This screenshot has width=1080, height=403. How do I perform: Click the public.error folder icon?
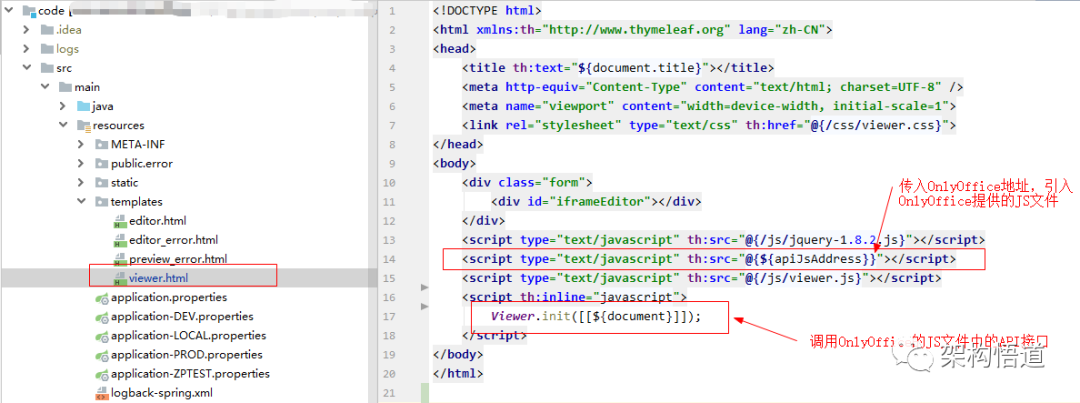(101, 163)
